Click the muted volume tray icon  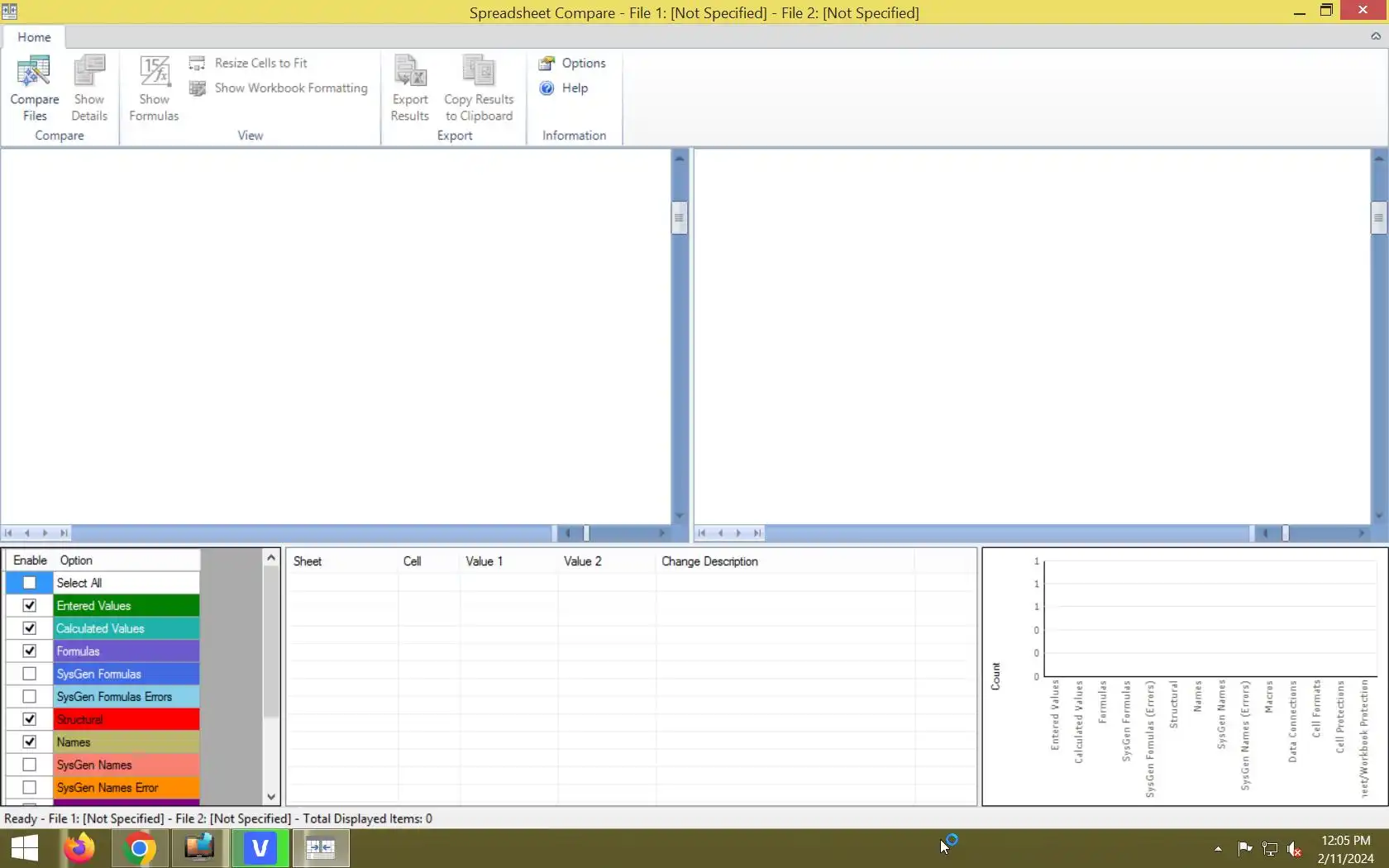pyautogui.click(x=1295, y=849)
